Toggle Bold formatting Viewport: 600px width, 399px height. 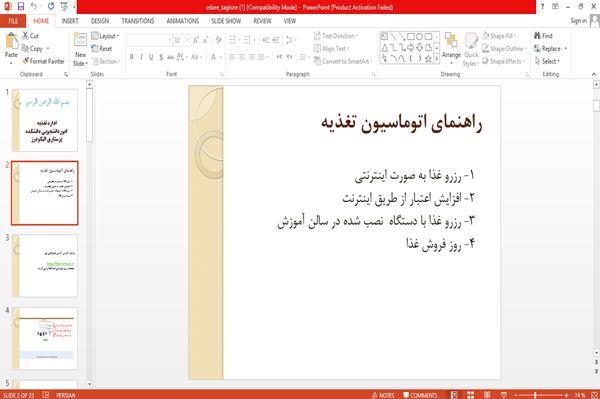132,57
